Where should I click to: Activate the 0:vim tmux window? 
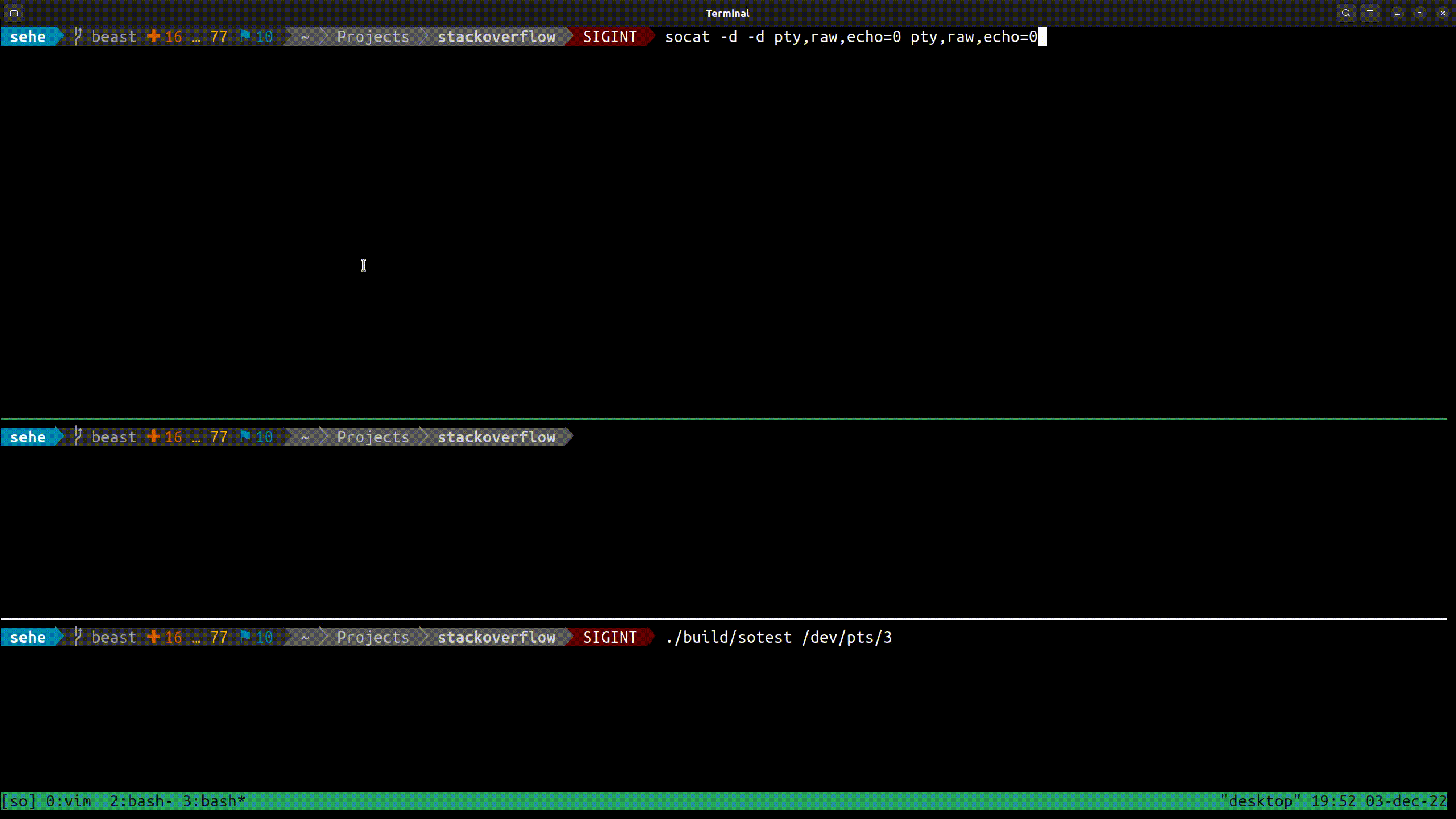[68, 800]
